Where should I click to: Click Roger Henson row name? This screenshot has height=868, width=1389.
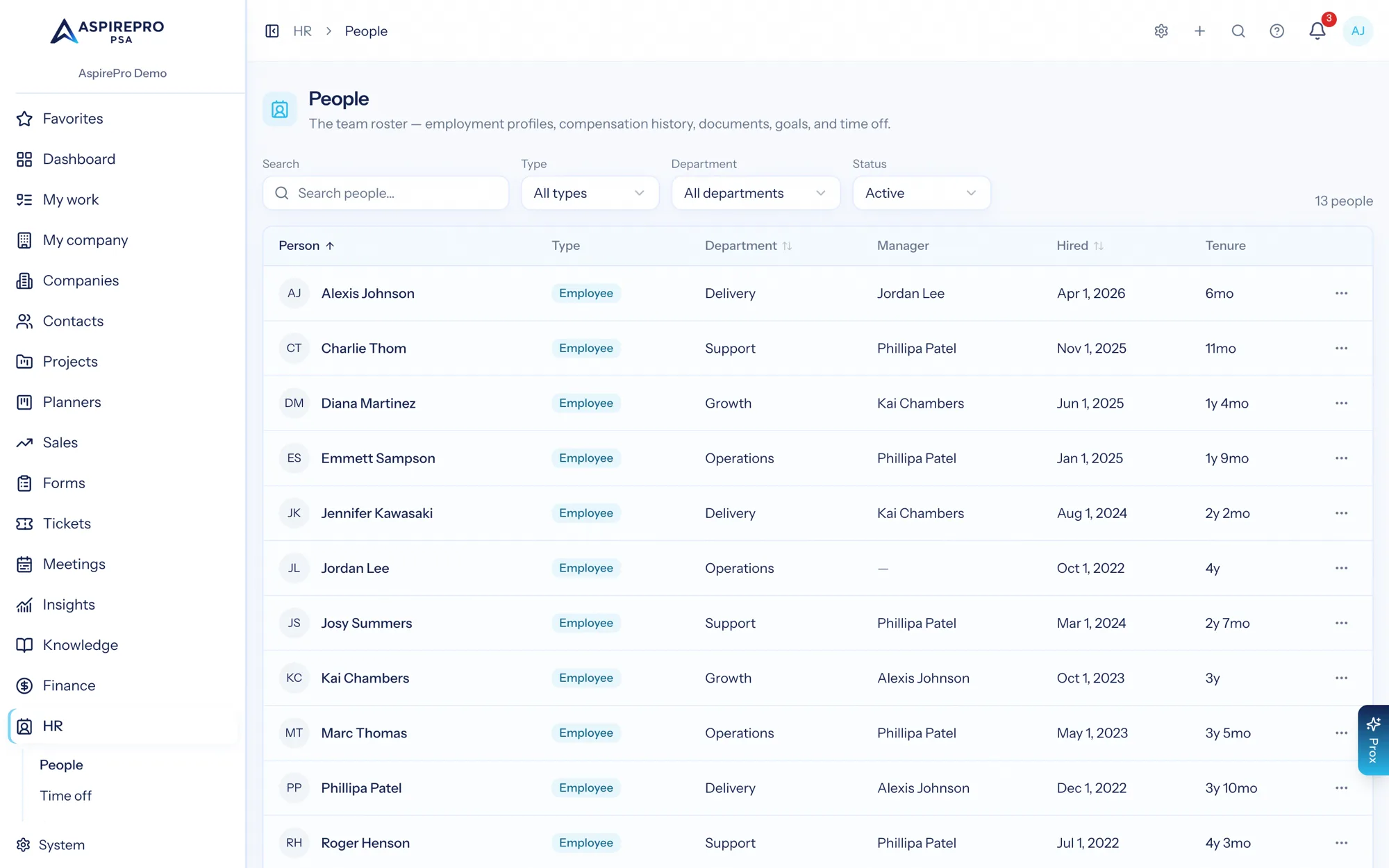click(x=365, y=843)
